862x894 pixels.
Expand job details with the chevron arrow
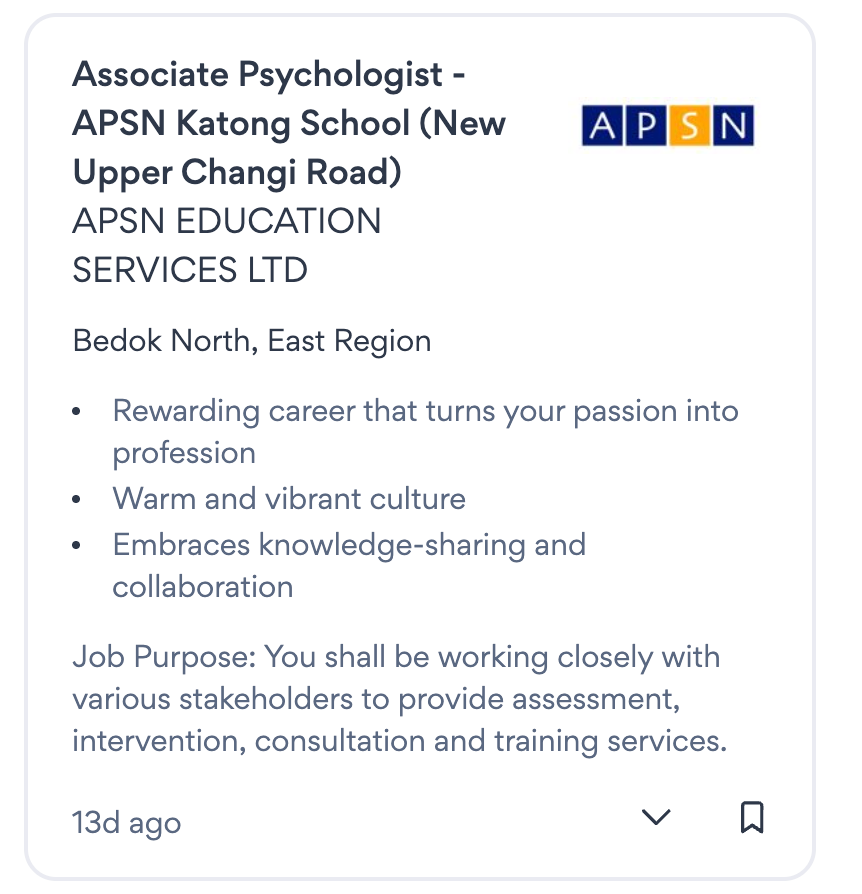click(x=655, y=817)
